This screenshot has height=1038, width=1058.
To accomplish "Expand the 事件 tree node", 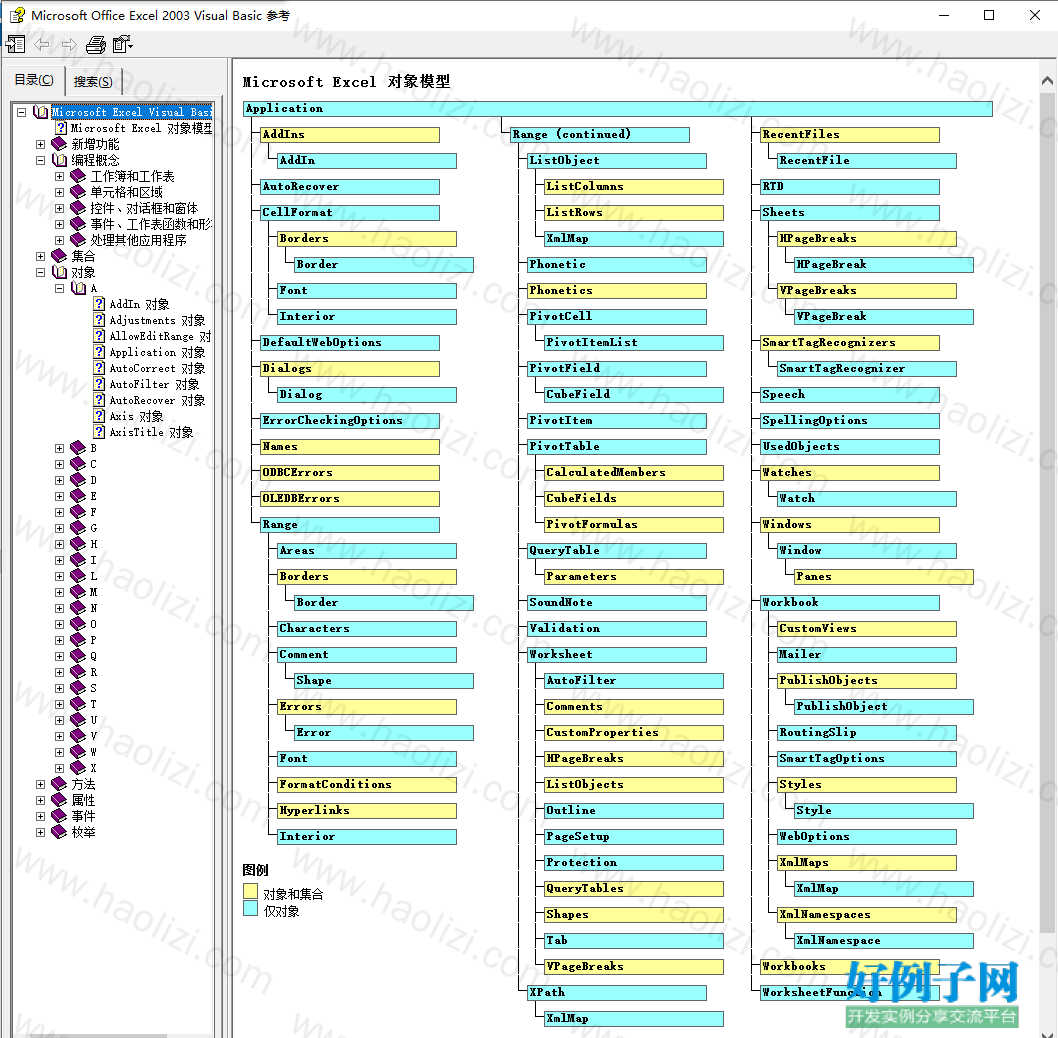I will (x=40, y=817).
